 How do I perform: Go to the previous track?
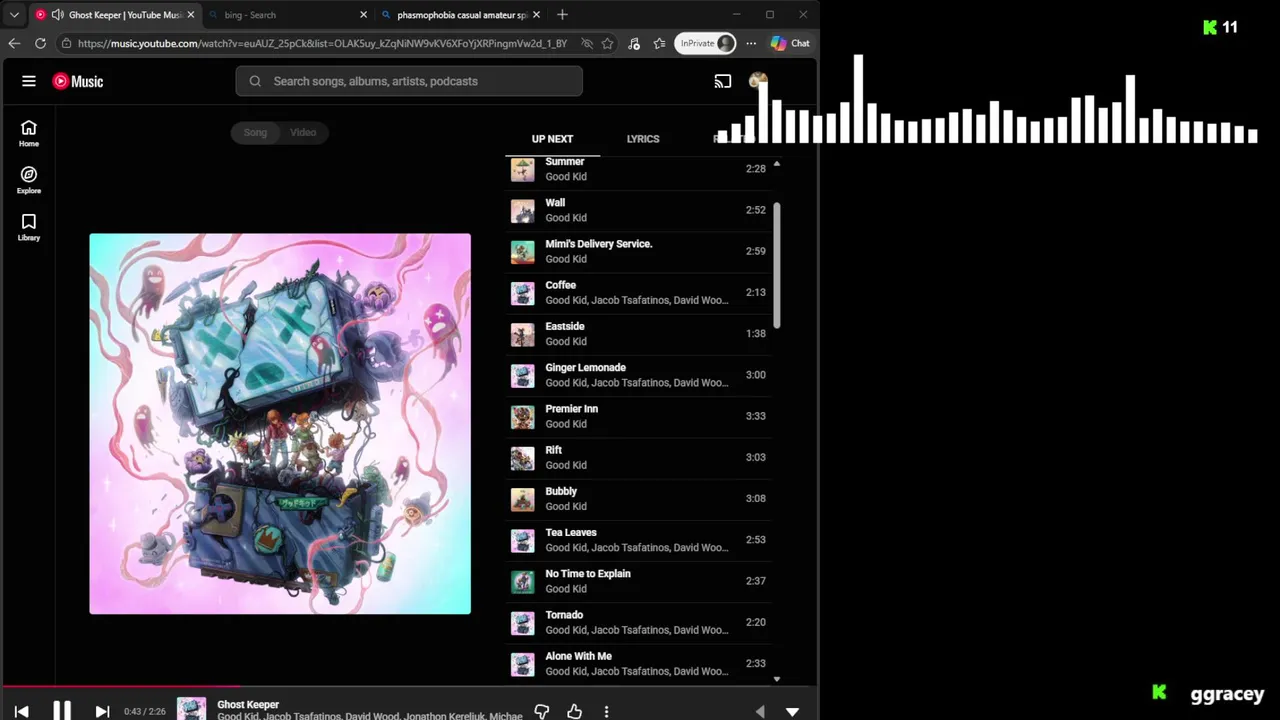coord(21,711)
